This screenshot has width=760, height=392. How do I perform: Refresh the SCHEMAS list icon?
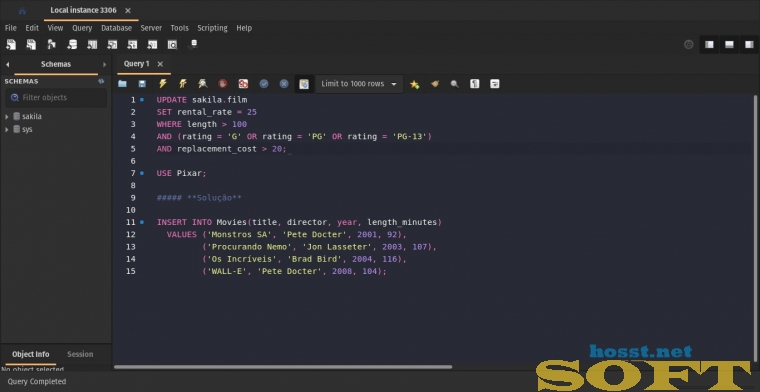(x=101, y=81)
